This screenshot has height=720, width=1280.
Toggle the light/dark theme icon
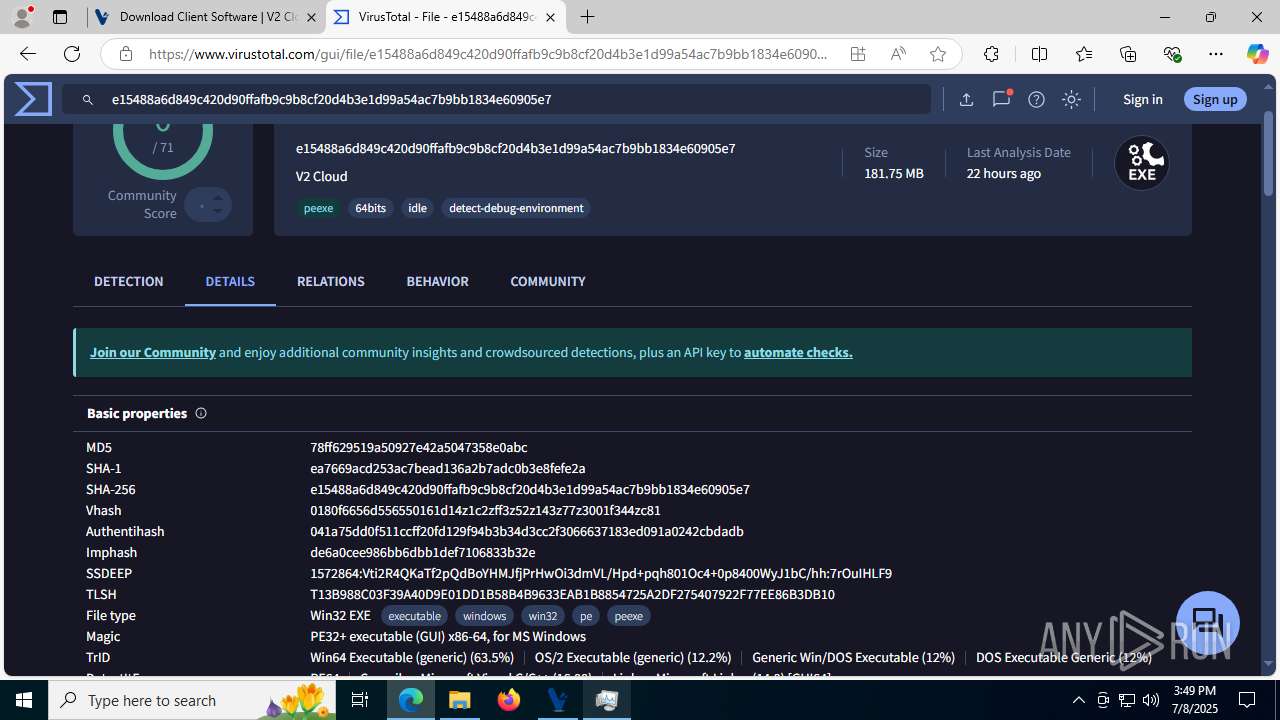click(1071, 99)
